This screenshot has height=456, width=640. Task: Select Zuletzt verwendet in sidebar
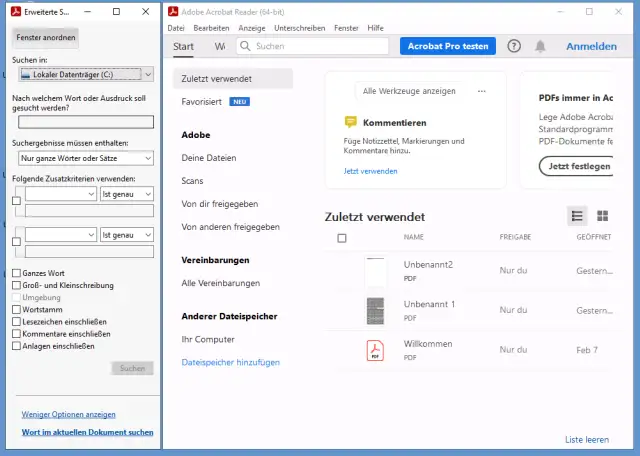[233, 79]
